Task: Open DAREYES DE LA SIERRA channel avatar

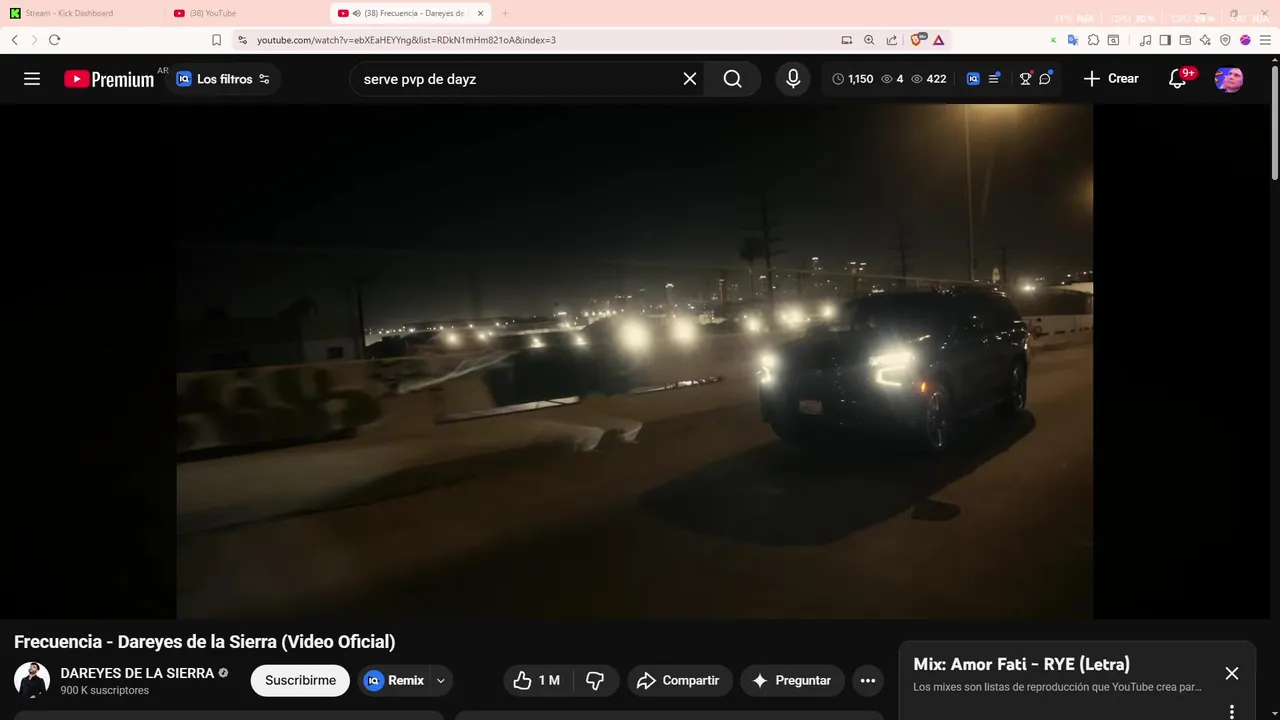Action: coord(32,680)
